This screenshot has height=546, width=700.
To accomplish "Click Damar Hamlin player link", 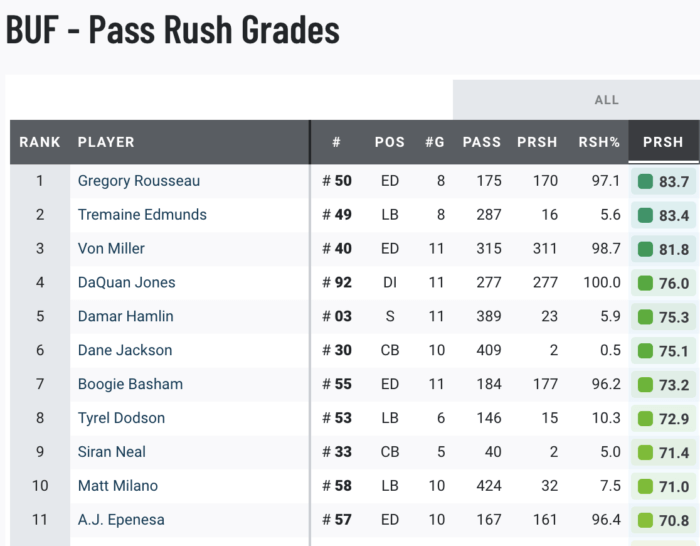I will [x=125, y=317].
